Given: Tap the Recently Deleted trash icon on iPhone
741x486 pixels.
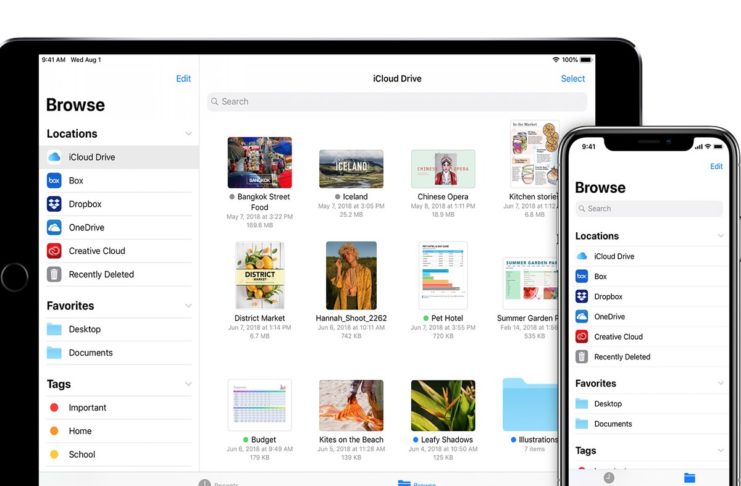Looking at the screenshot, I should [x=582, y=356].
